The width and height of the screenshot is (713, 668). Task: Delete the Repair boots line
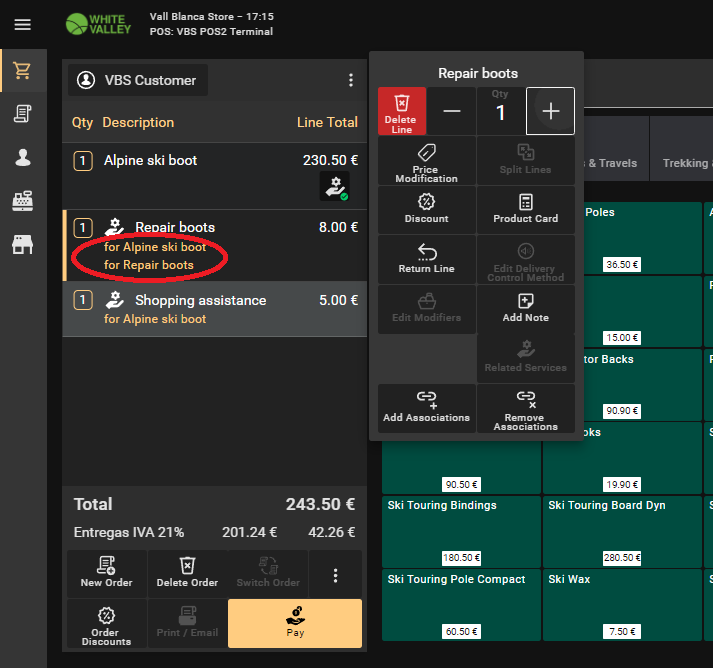[x=401, y=111]
